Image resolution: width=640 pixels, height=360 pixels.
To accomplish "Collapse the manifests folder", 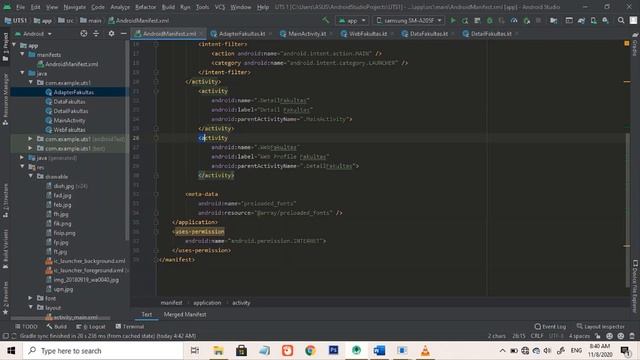I will point(22,54).
